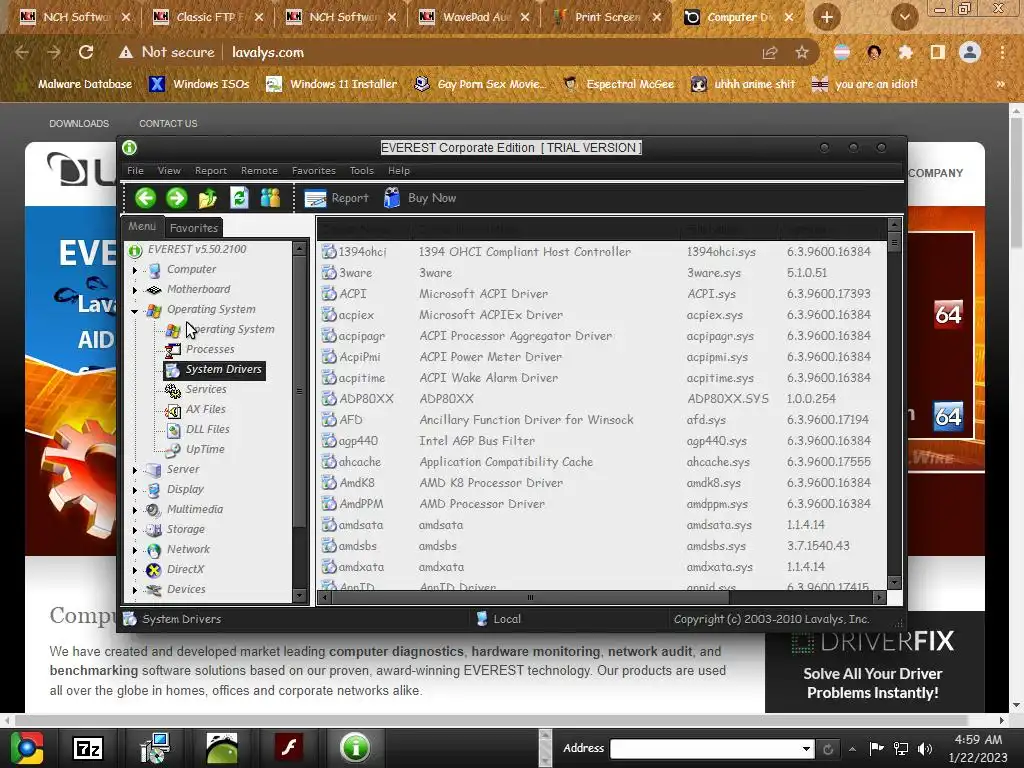
Task: Click the Chrome reload button
Action: tap(86, 52)
